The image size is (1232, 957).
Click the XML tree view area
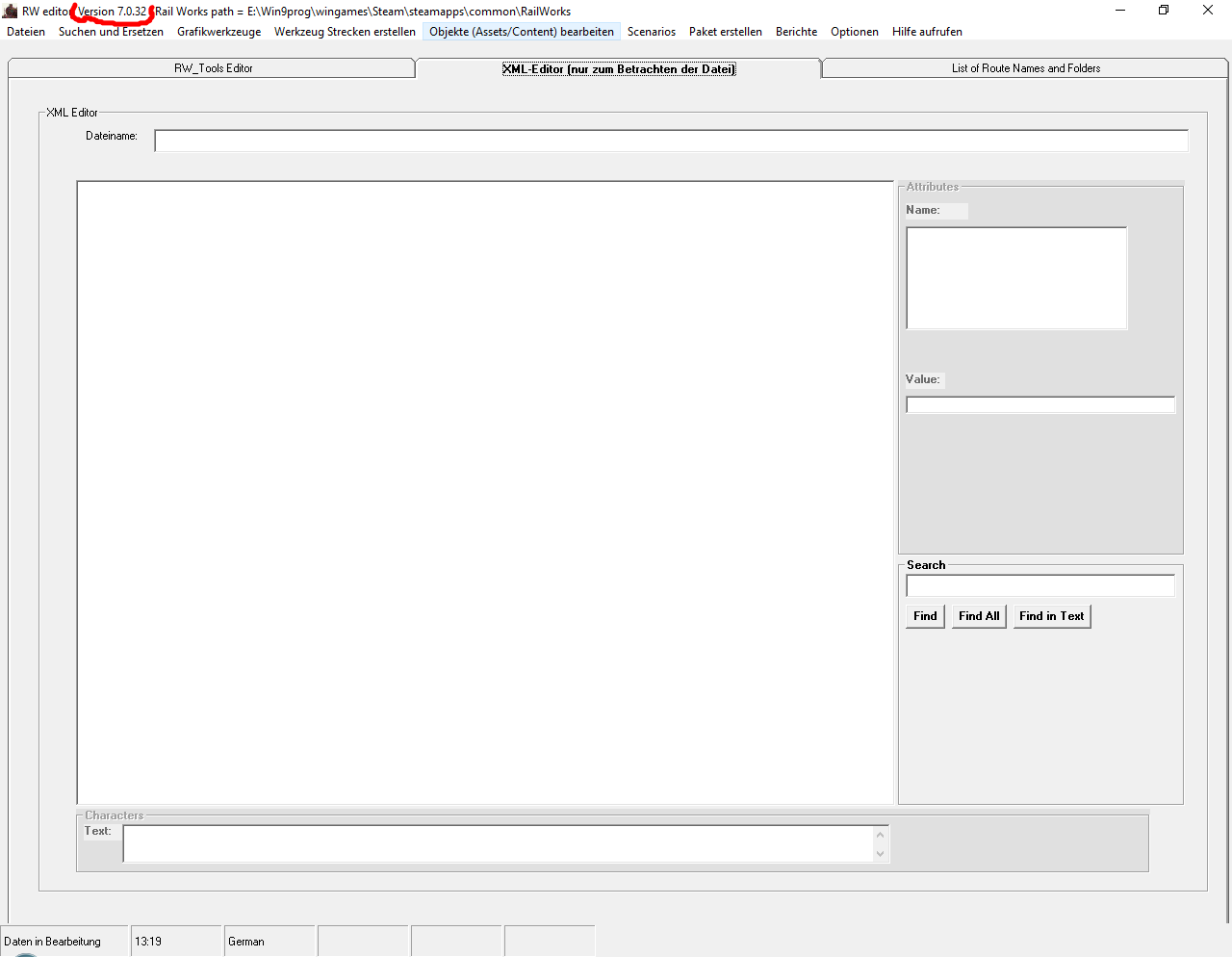(485, 492)
